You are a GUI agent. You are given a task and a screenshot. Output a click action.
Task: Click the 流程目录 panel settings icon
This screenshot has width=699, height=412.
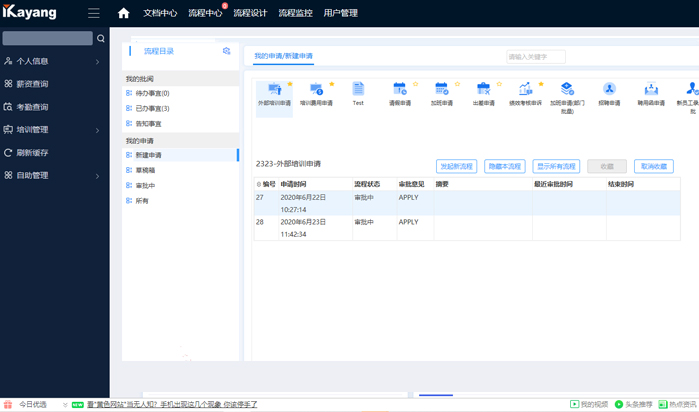click(226, 51)
